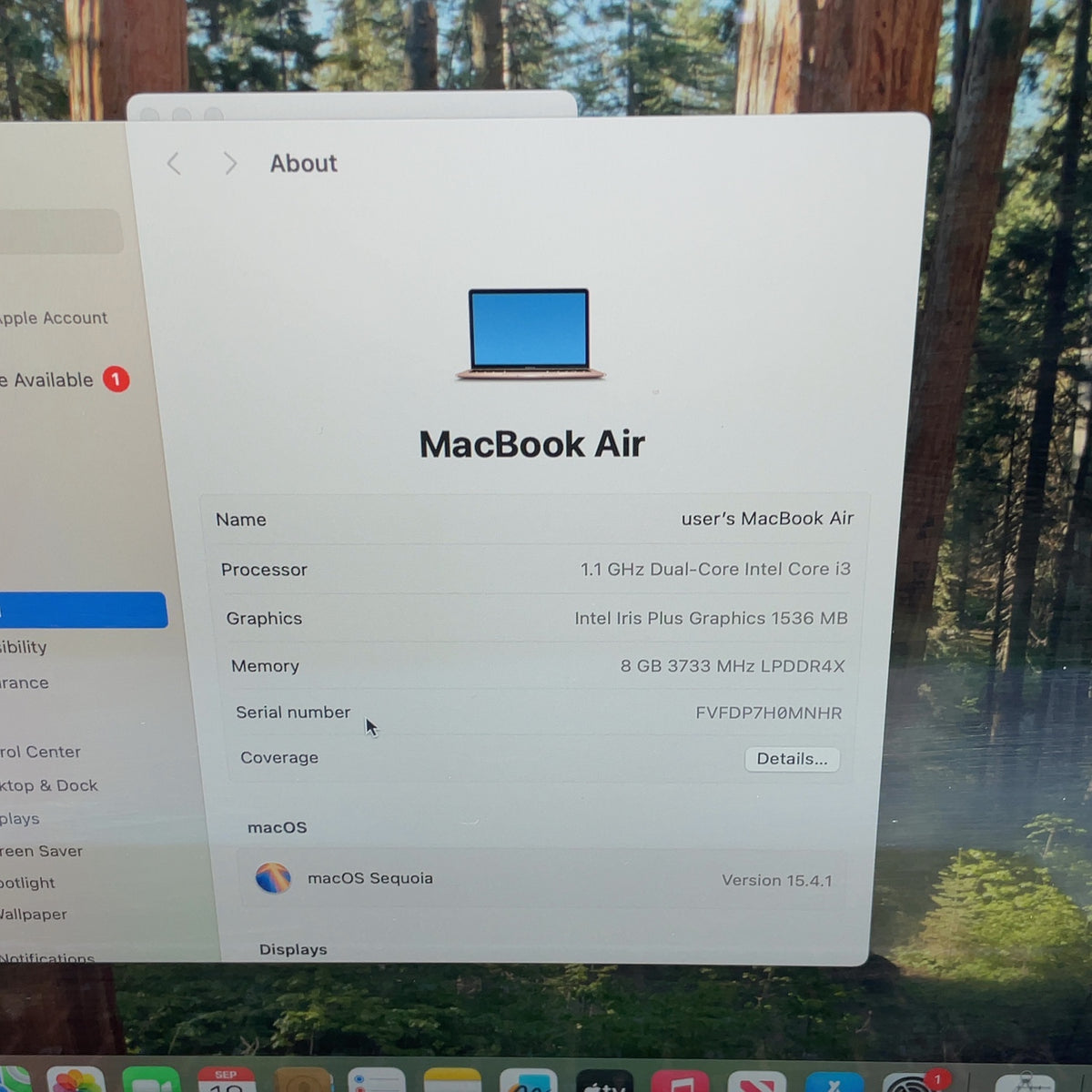The width and height of the screenshot is (1092, 1092).
Task: Open Accessibility in the sidebar
Action: coord(24,647)
